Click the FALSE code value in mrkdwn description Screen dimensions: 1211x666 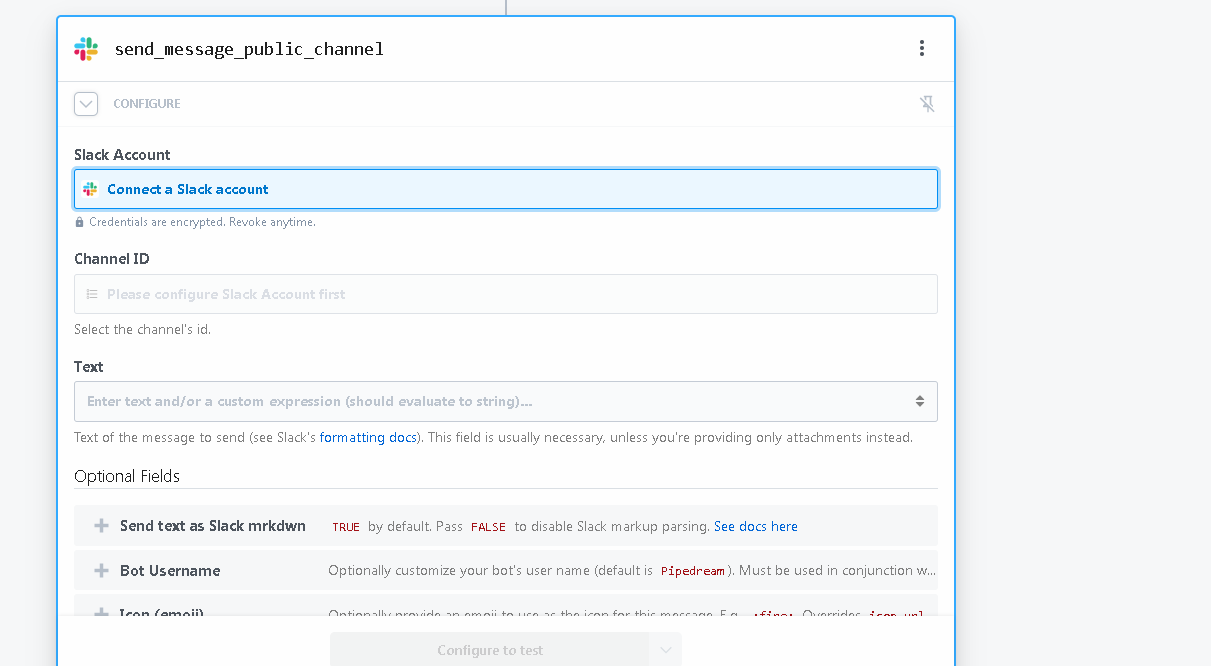(x=489, y=527)
